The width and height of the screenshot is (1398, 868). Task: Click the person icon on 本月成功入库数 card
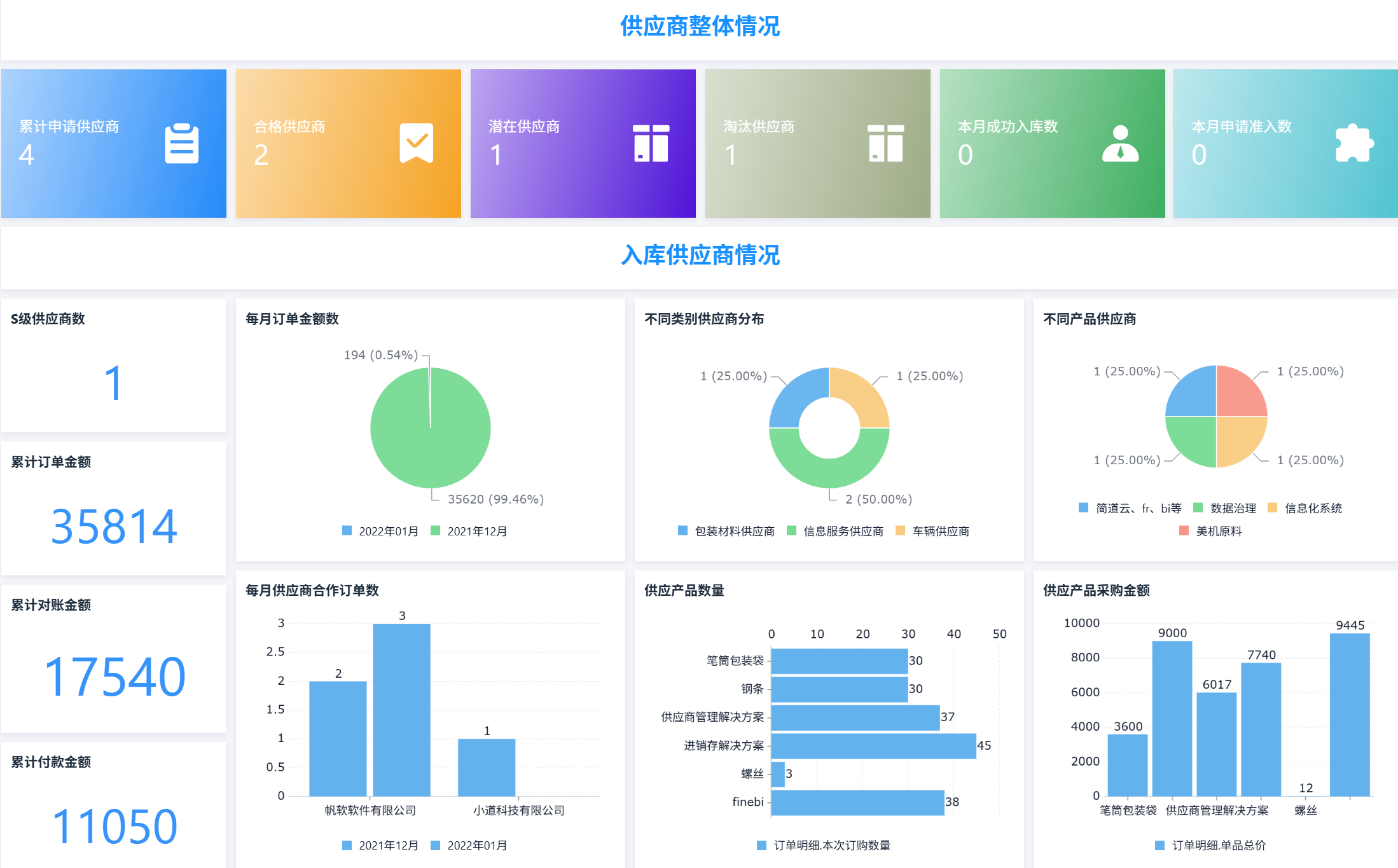1120,143
